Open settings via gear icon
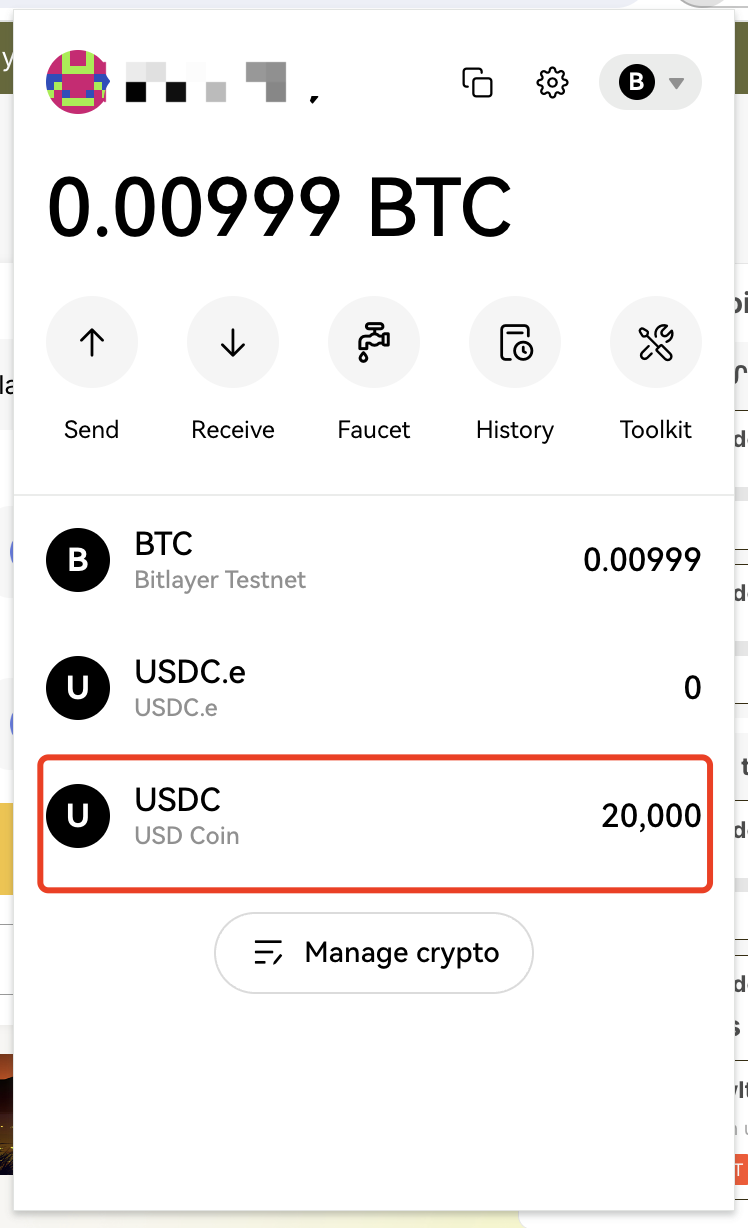Screen dimensions: 748x1228 pyautogui.click(x=552, y=82)
